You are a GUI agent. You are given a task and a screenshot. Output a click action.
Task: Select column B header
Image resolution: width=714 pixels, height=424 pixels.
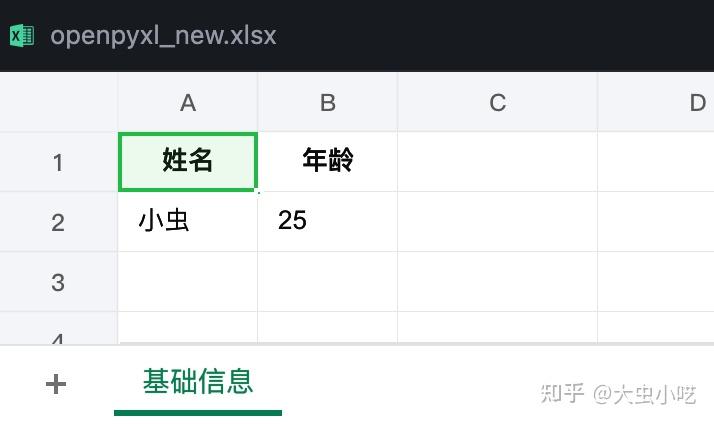tap(327, 102)
